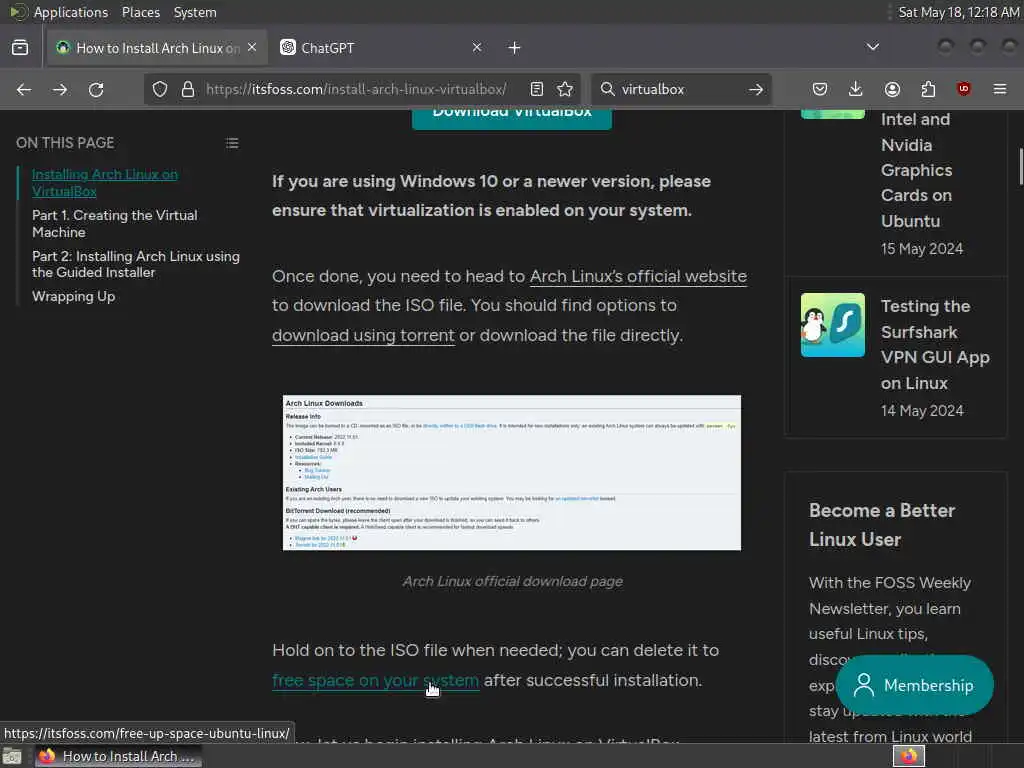Image resolution: width=1024 pixels, height=768 pixels.
Task: Select the Firefox window in the taskbar
Action: click(x=118, y=756)
